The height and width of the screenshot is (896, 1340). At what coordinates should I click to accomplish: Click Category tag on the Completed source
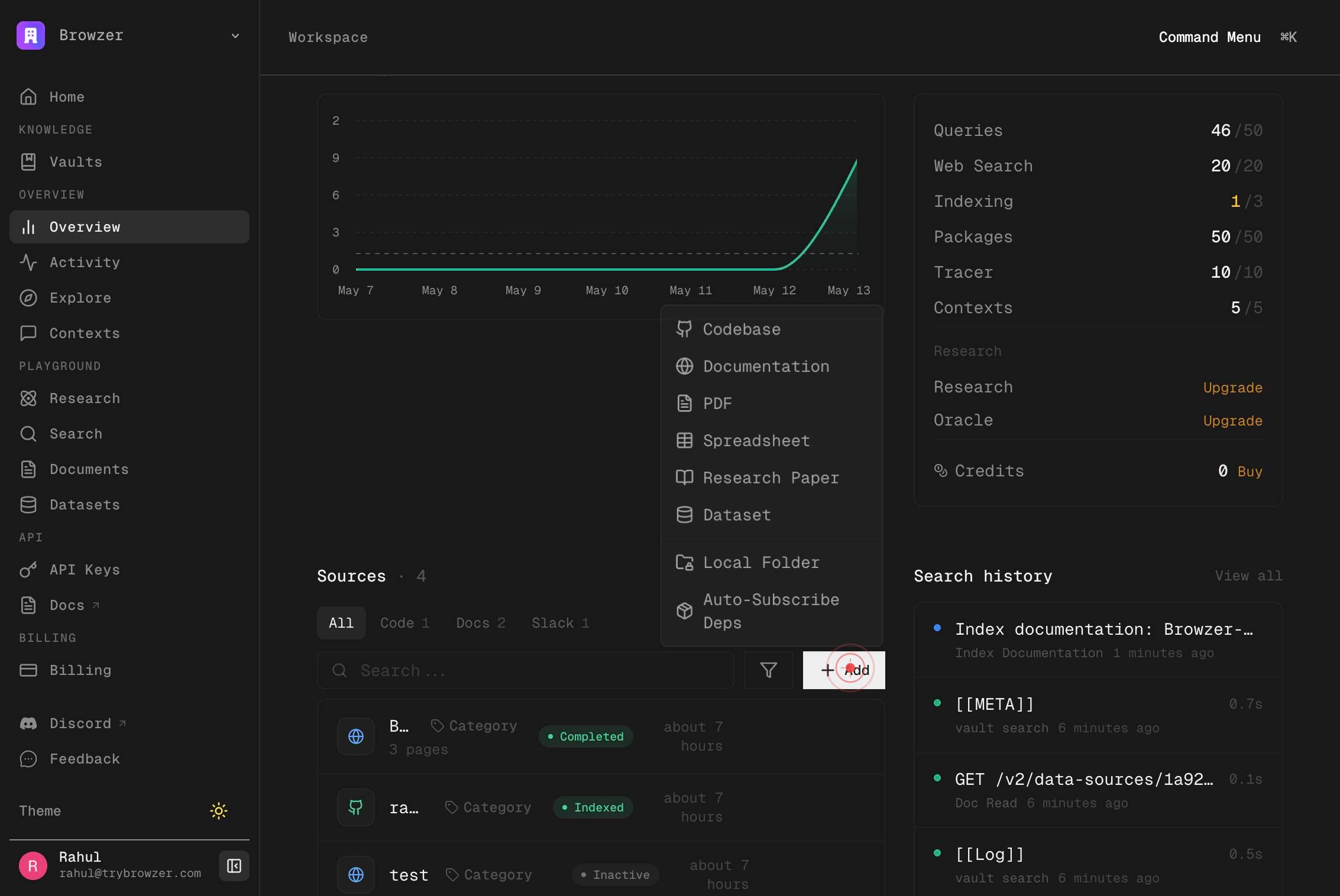[x=474, y=726]
